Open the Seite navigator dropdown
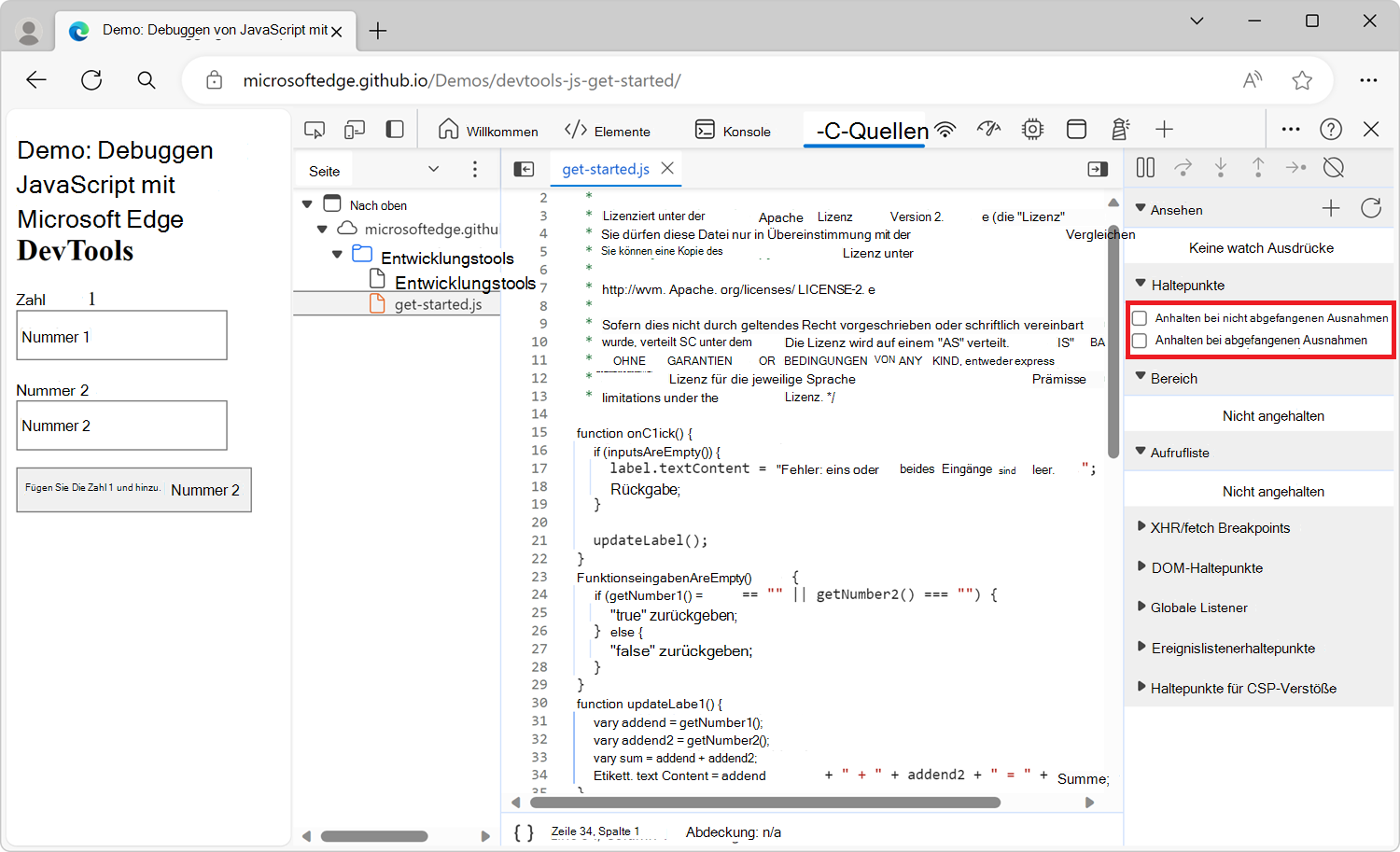 (433, 170)
